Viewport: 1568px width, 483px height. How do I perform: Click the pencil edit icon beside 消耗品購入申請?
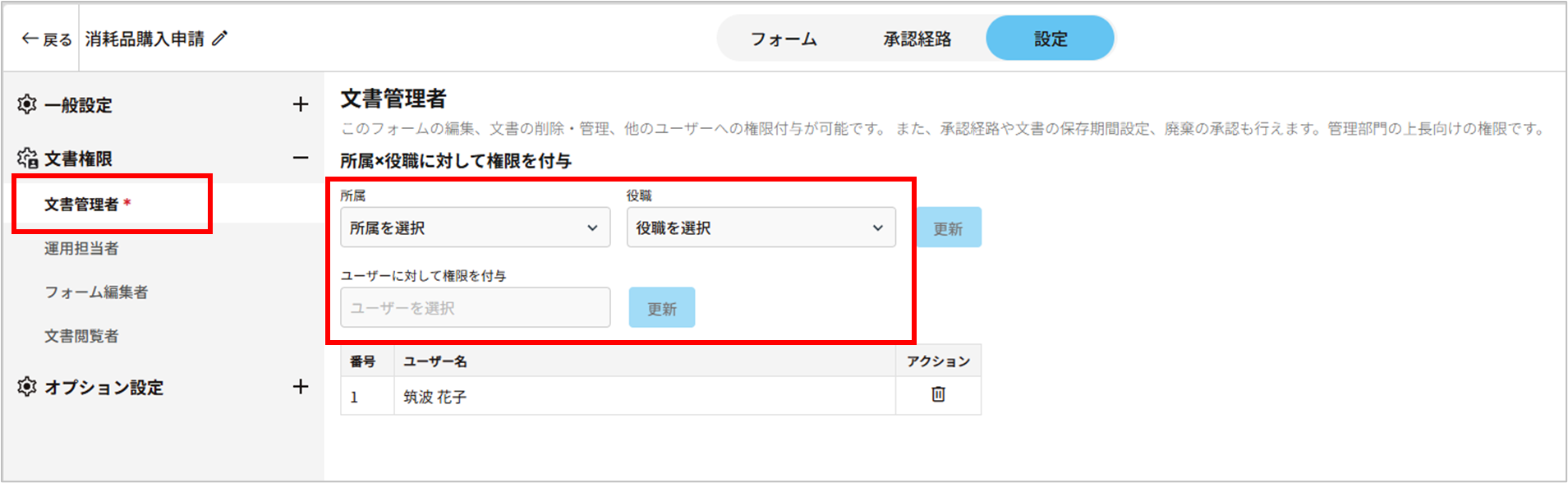[220, 39]
